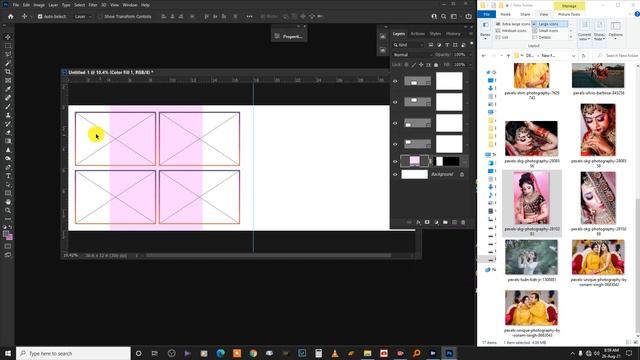Select the Lasso tool
The image size is (640, 360).
pyautogui.click(x=8, y=54)
